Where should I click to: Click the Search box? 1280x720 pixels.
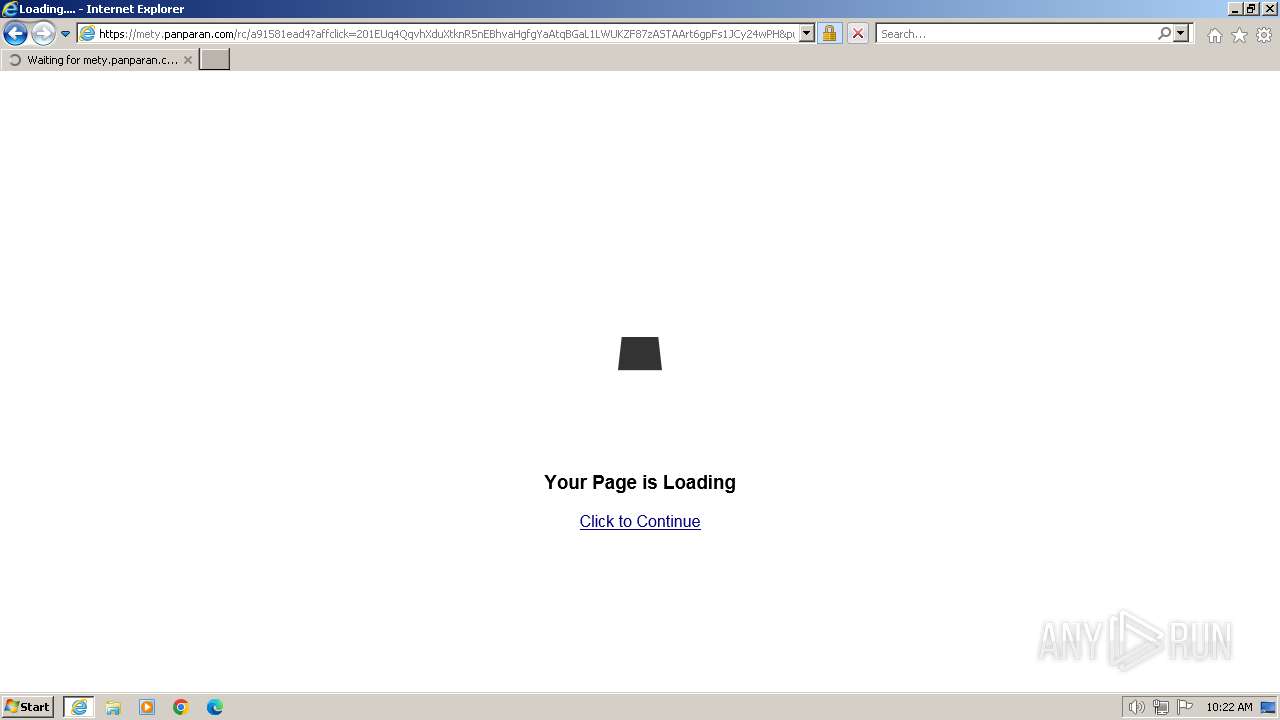(1016, 34)
